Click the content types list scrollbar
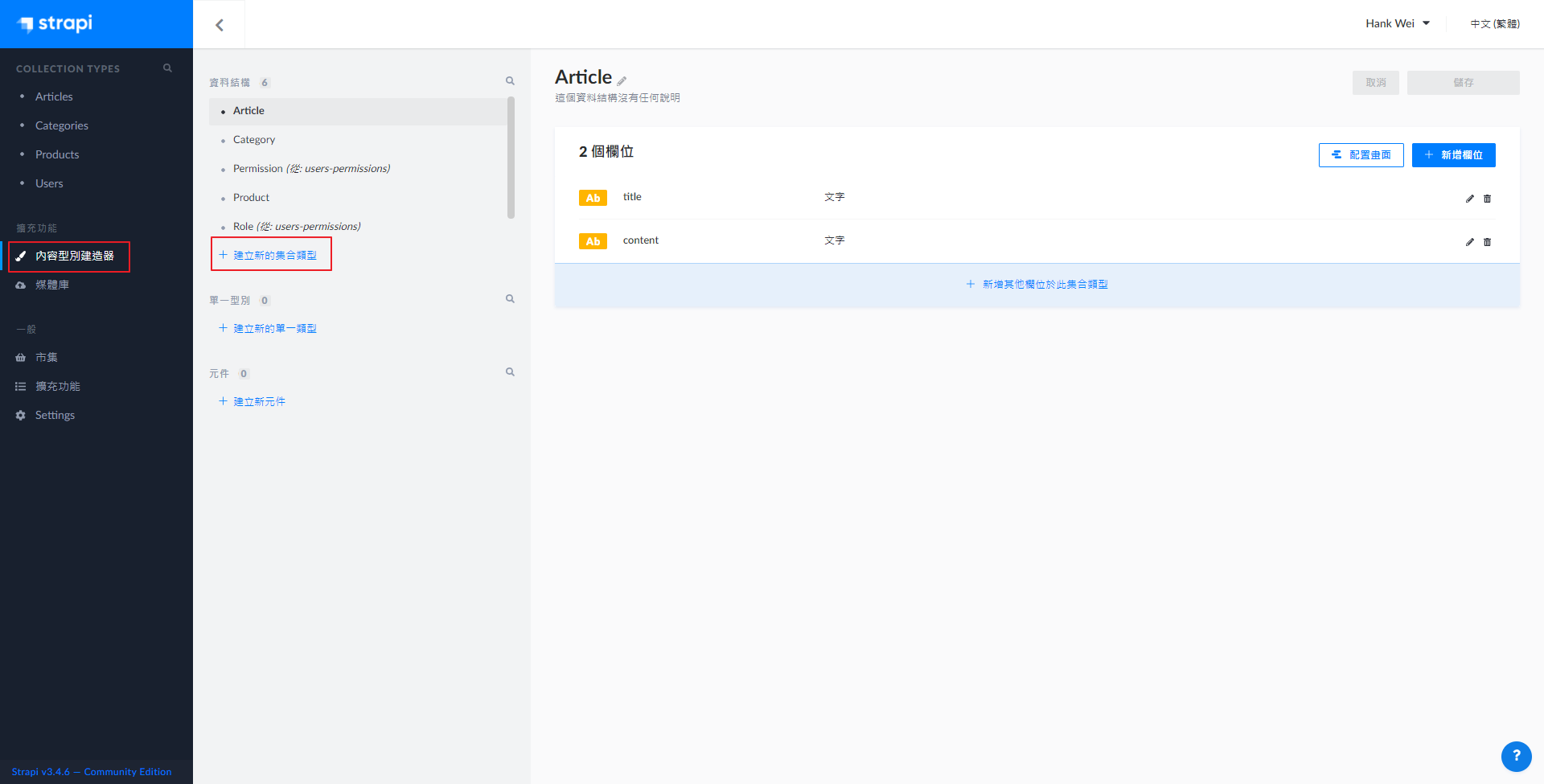The width and height of the screenshot is (1544, 784). [x=511, y=158]
